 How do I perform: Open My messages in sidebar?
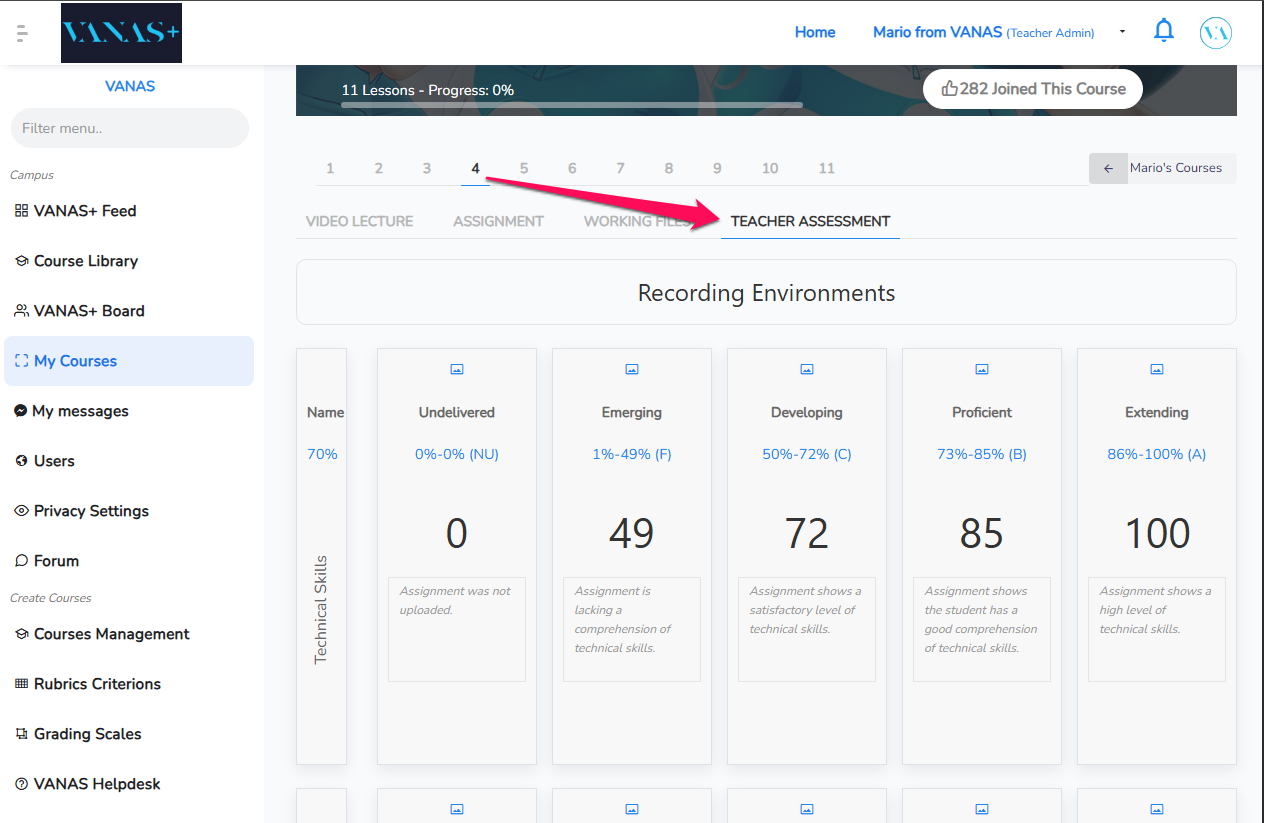[129, 411]
